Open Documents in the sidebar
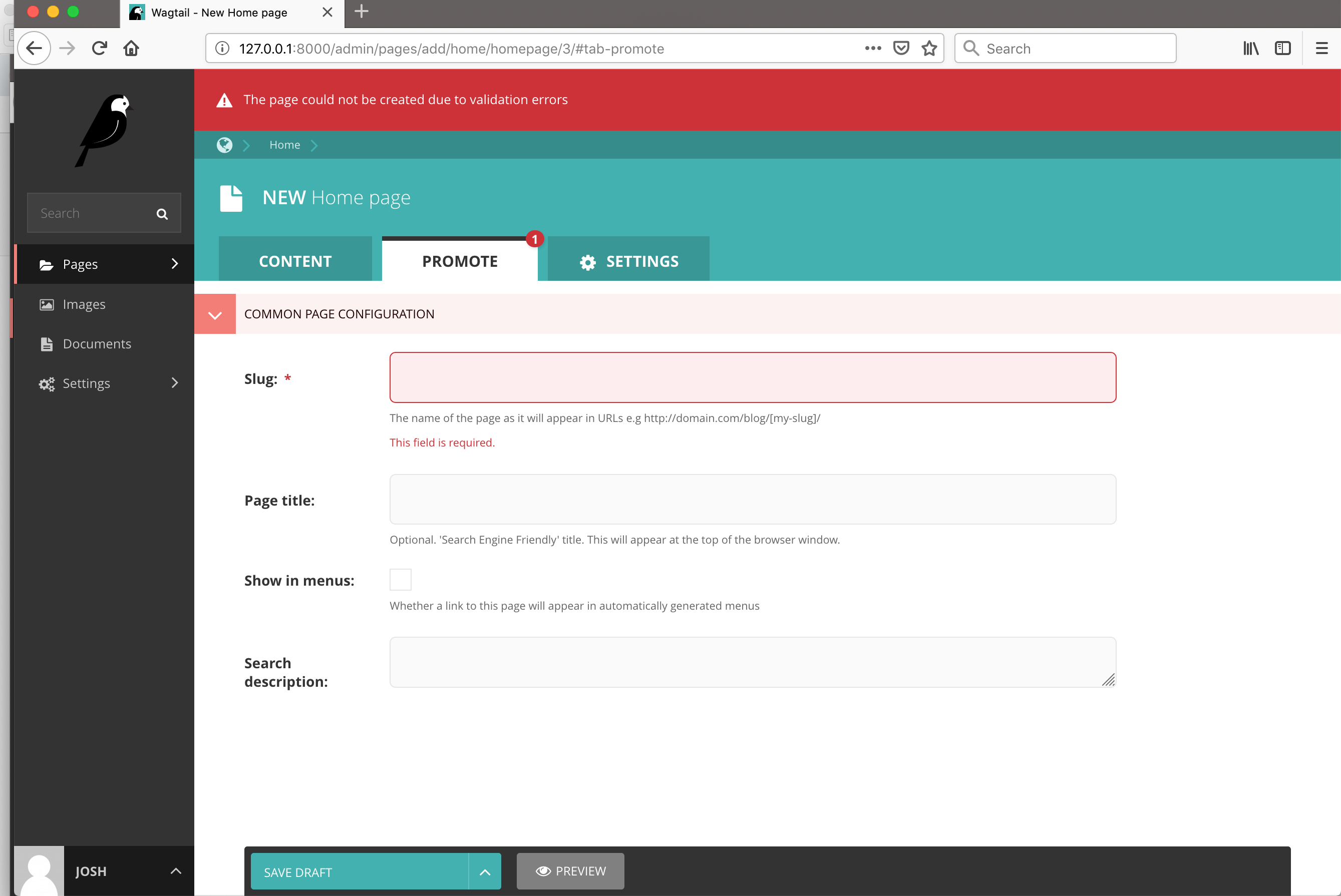 pyautogui.click(x=104, y=343)
